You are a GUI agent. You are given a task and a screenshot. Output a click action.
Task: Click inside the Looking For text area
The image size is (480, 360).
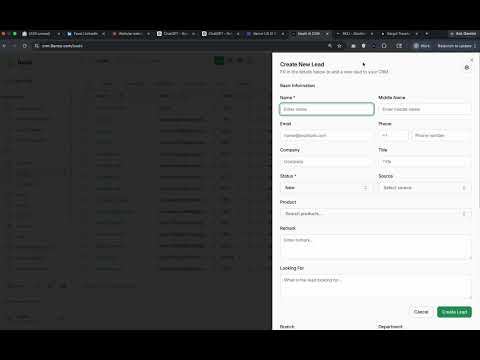(376, 287)
